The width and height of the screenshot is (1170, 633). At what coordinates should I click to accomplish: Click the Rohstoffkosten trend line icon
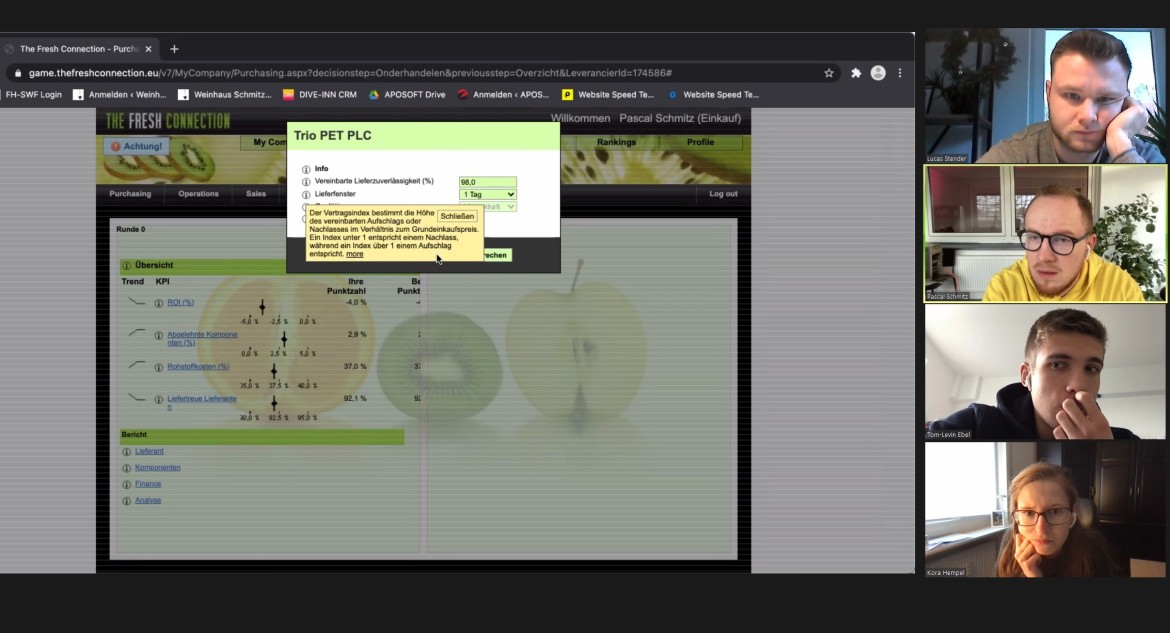pyautogui.click(x=137, y=365)
